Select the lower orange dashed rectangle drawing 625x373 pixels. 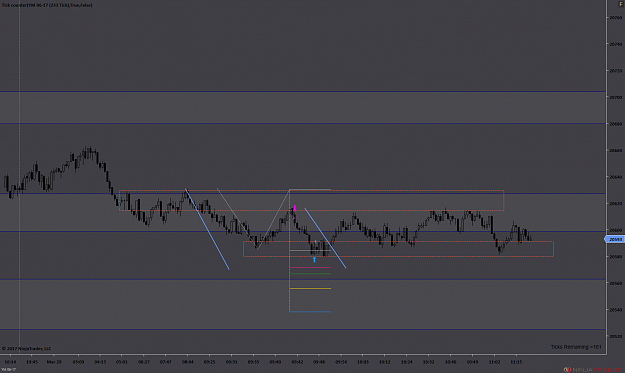398,249
